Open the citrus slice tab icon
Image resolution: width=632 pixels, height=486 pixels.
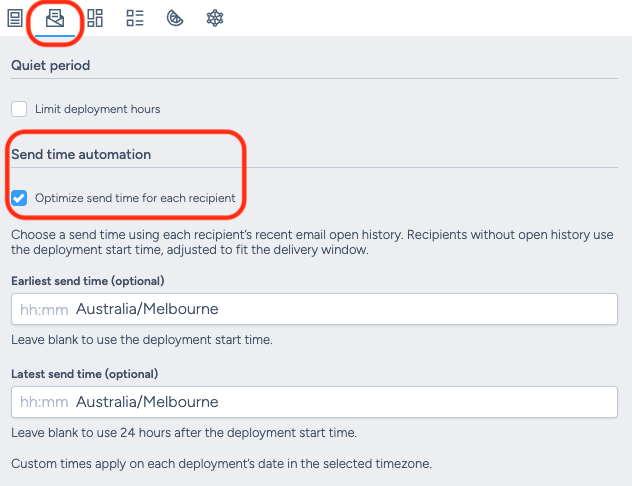pyautogui.click(x=175, y=19)
